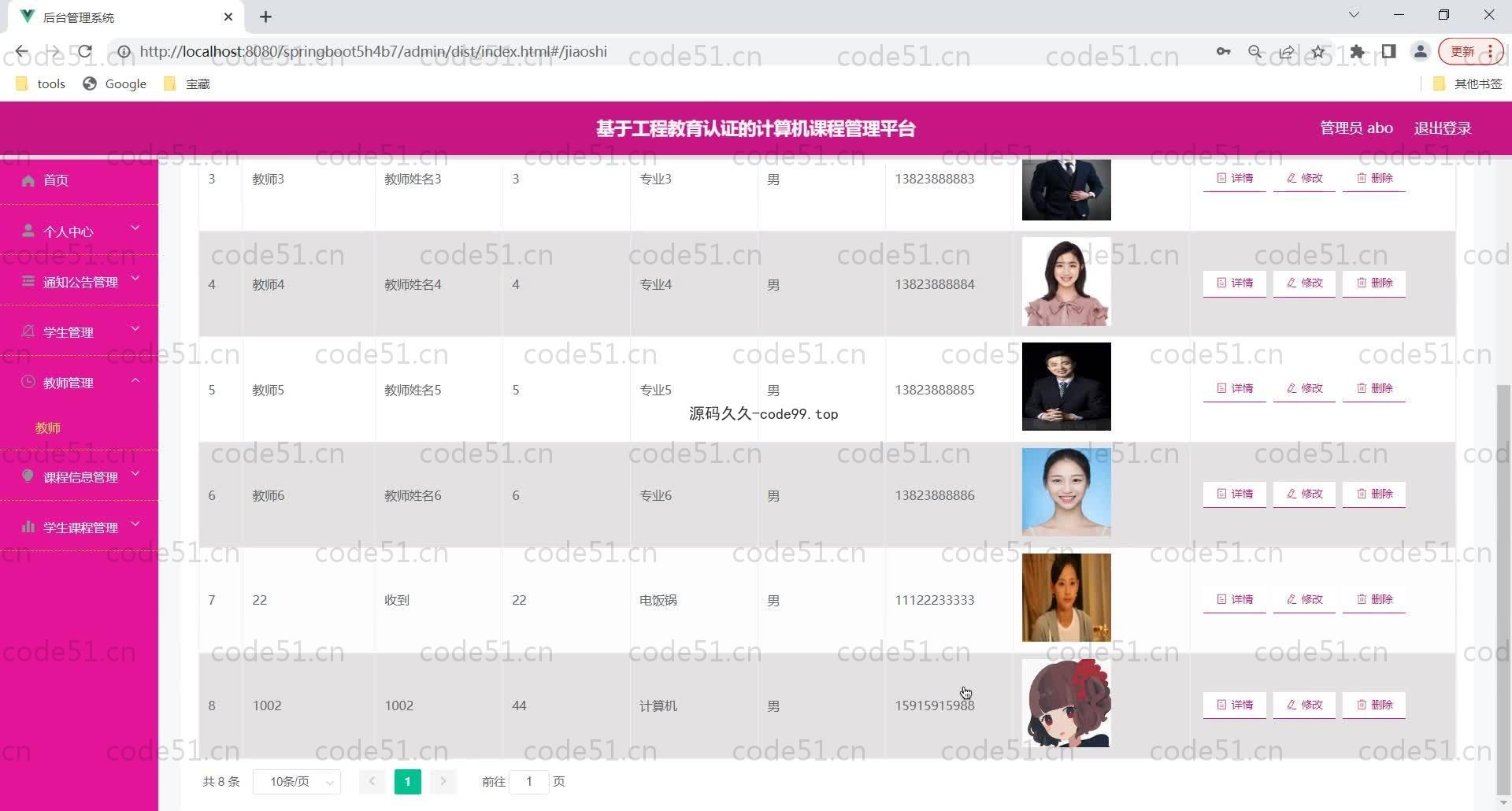Delete row 教师4
The width and height of the screenshot is (1512, 811).
[x=1374, y=283]
